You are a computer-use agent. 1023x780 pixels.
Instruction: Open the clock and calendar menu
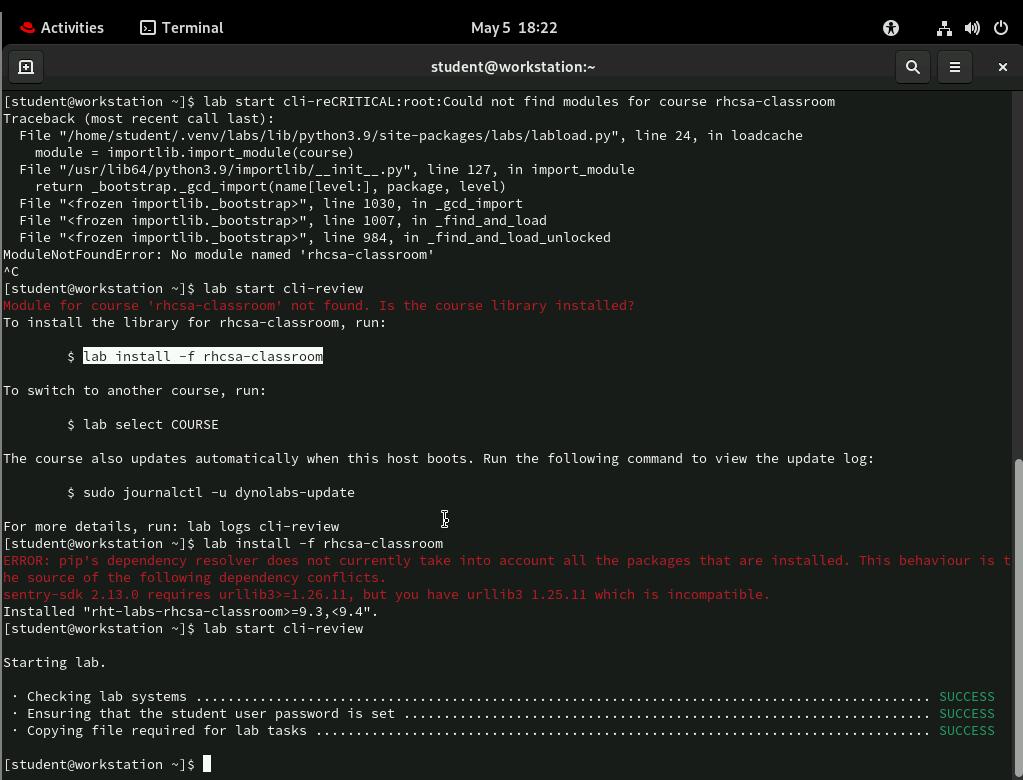513,28
